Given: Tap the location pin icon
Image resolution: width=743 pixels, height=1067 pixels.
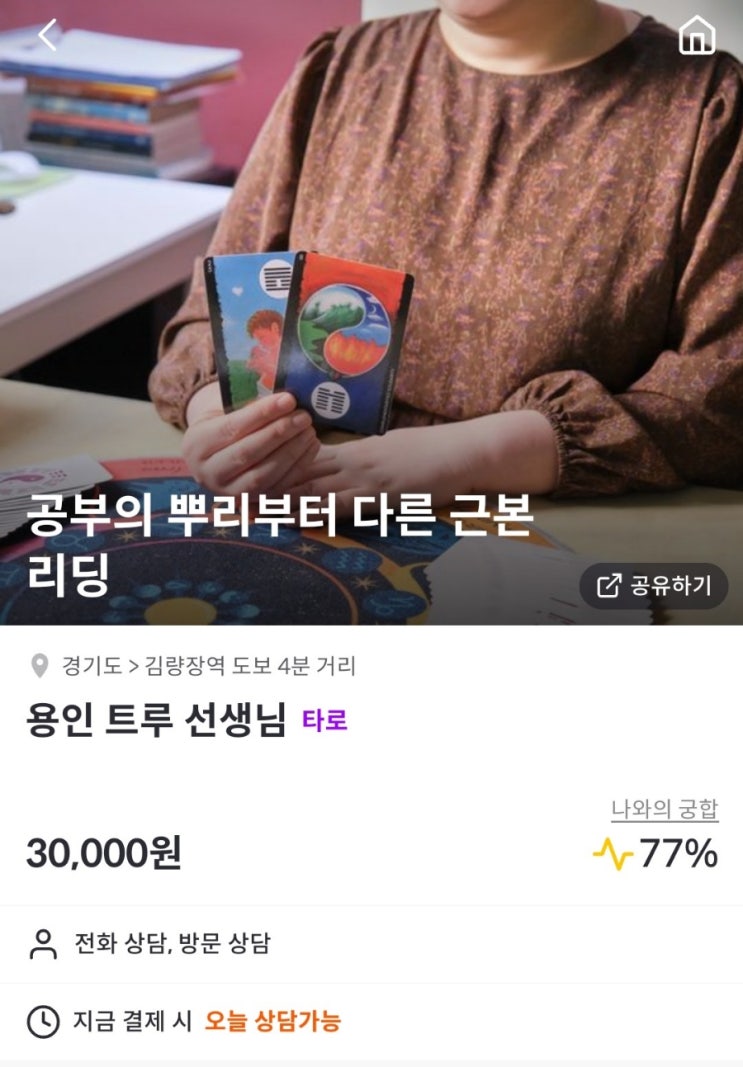Looking at the screenshot, I should pyautogui.click(x=39, y=666).
